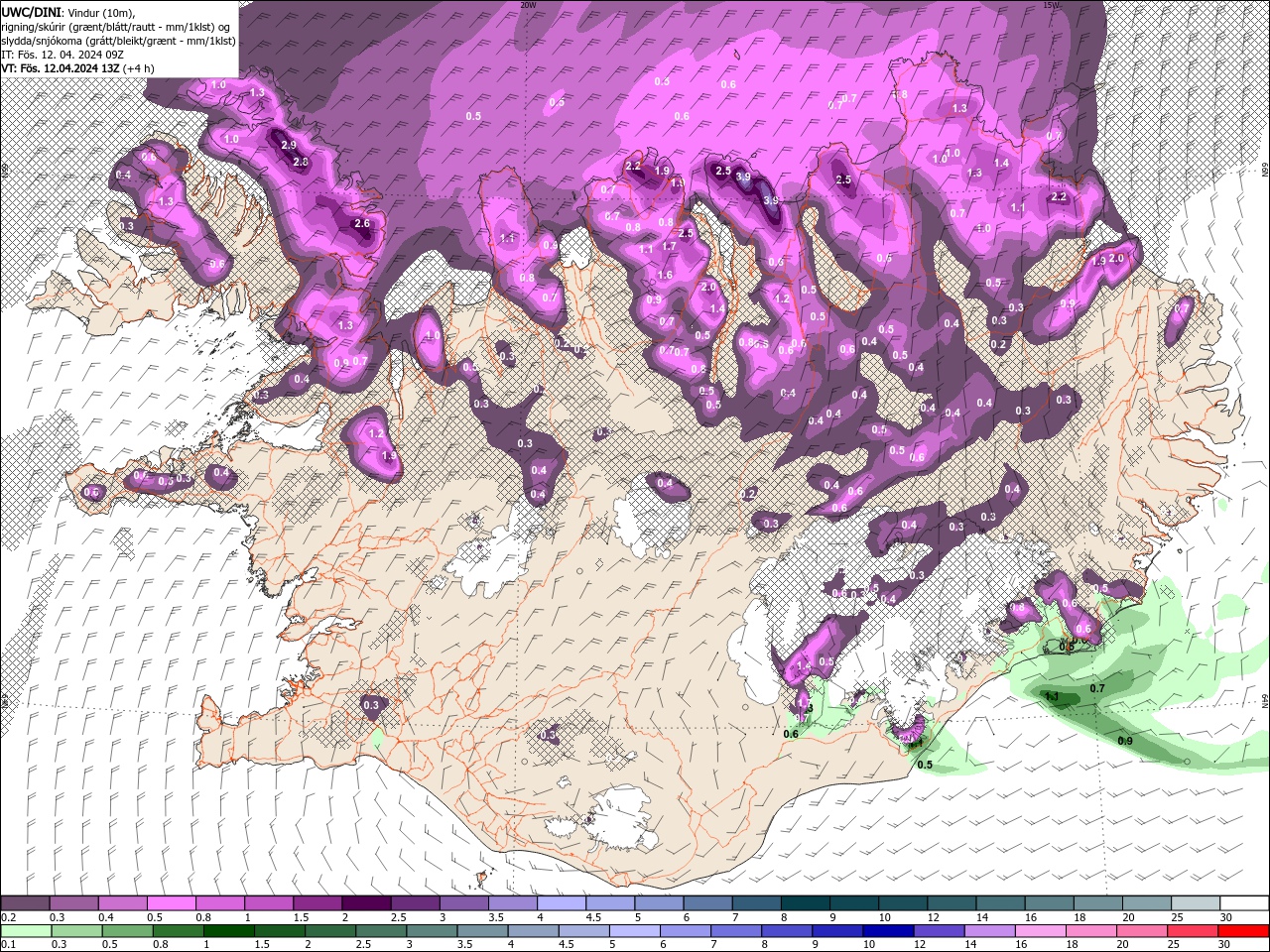1270x952 pixels.
Task: Click the 2.6 snowfall value on map
Action: (361, 224)
